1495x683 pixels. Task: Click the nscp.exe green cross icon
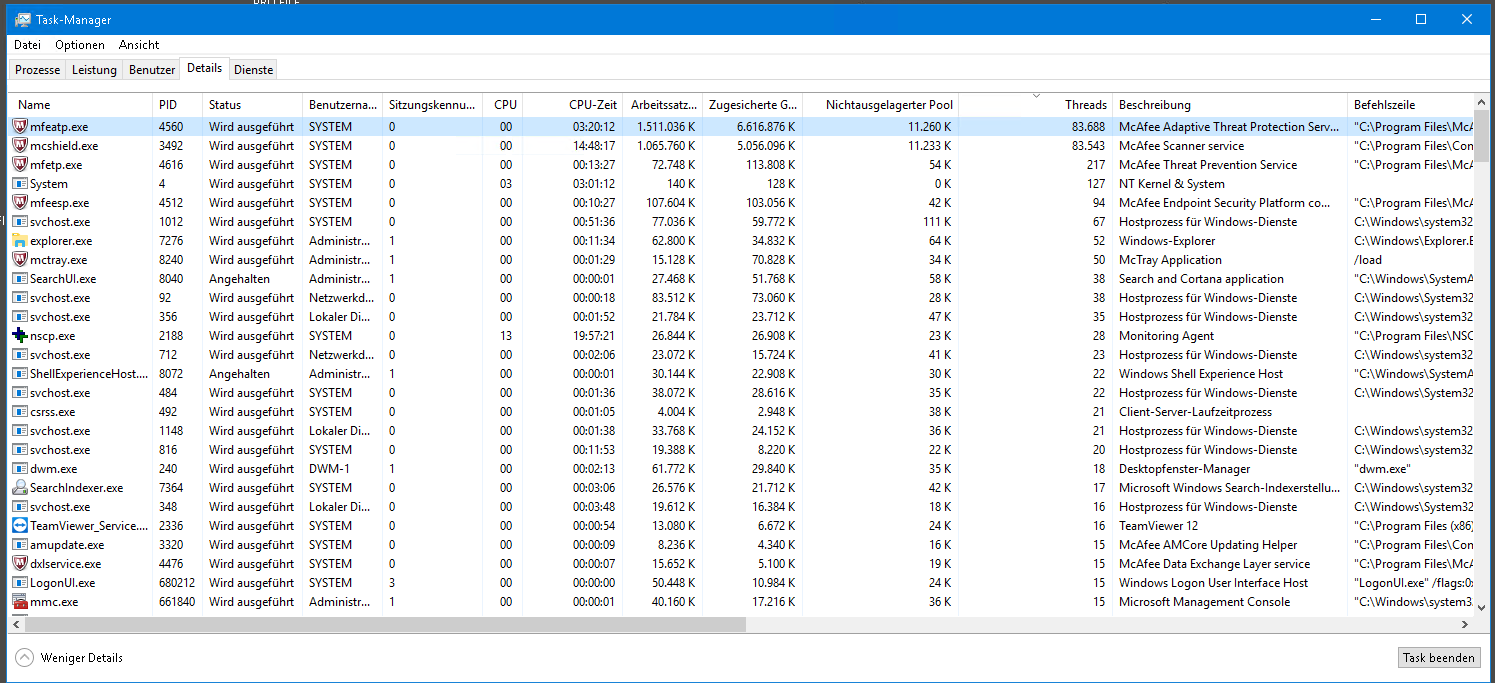pos(20,336)
